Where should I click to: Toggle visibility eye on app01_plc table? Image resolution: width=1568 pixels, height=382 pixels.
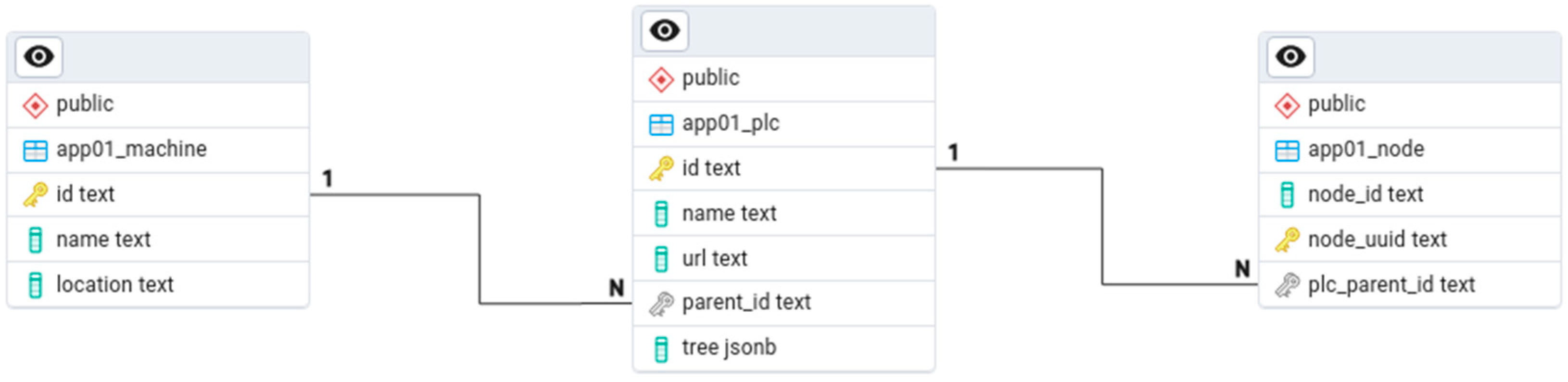[664, 30]
